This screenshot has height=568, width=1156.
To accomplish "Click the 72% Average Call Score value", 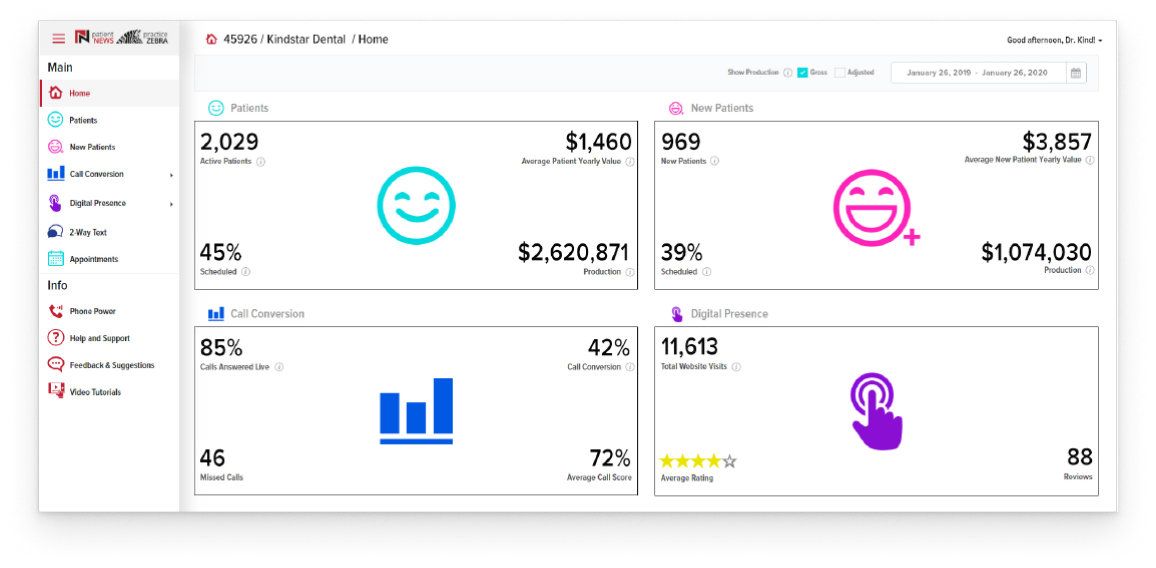I will pyautogui.click(x=610, y=458).
